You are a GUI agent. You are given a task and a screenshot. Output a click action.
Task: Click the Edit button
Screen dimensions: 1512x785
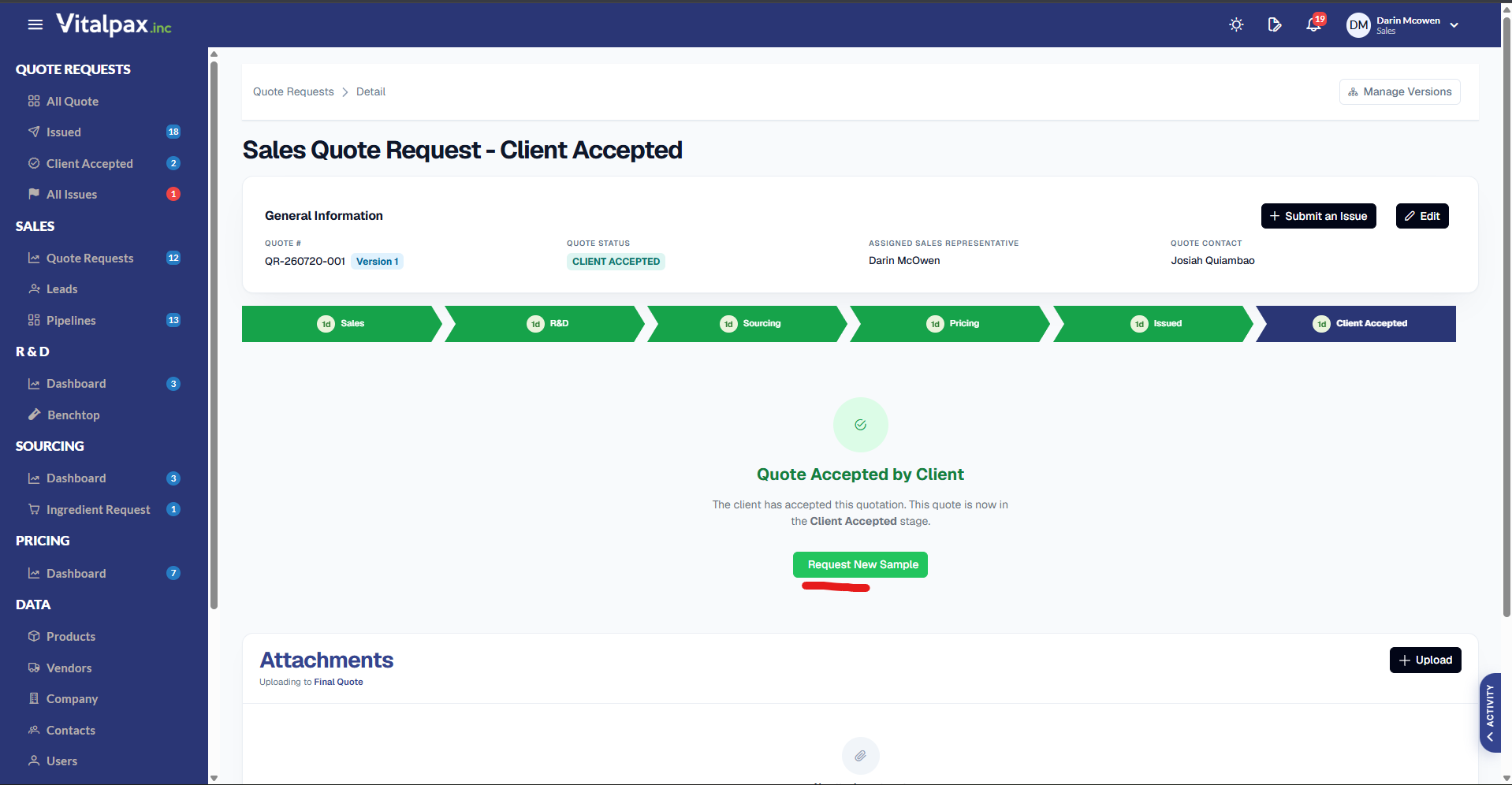click(1422, 216)
